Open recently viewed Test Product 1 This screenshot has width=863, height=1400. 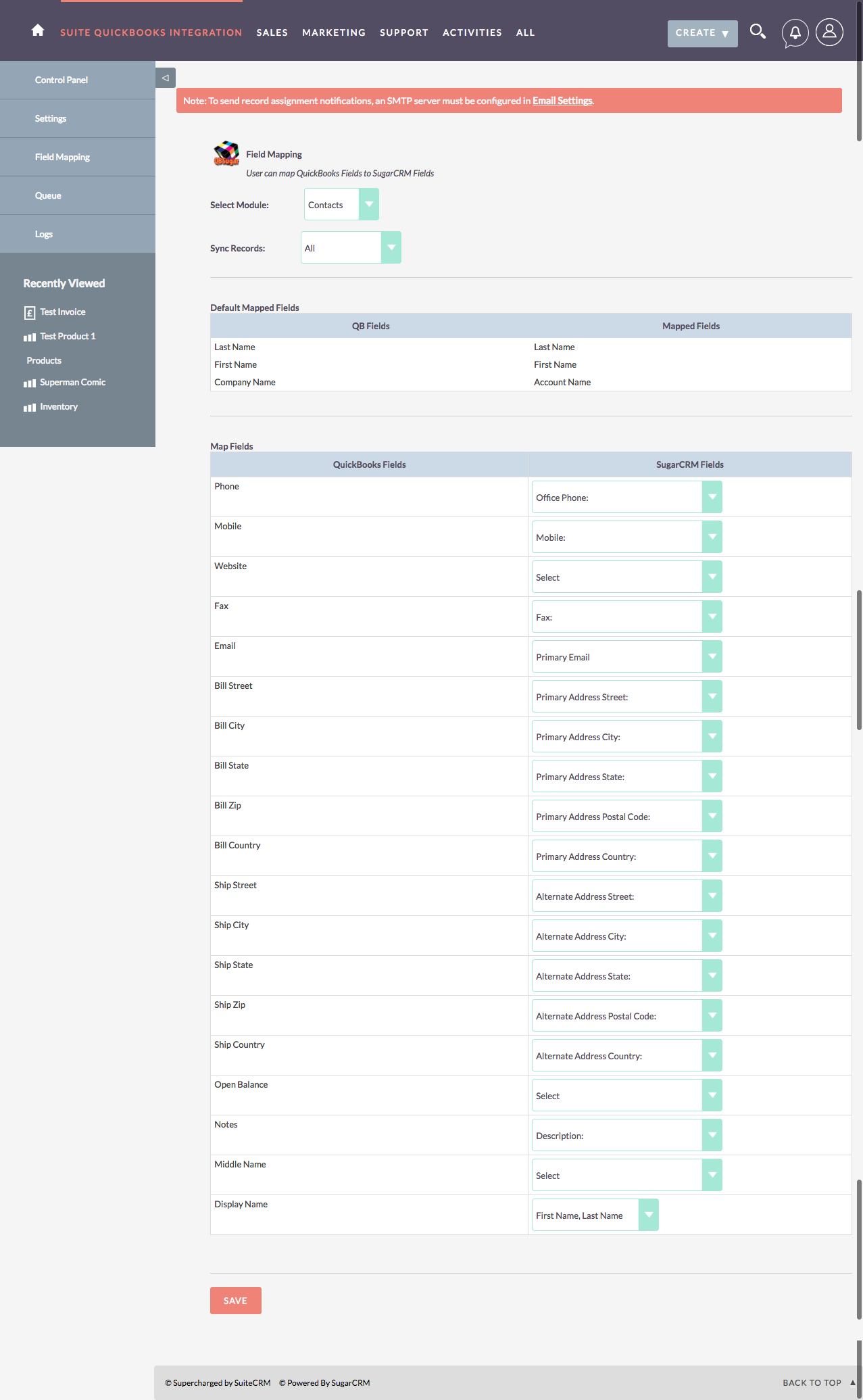pyautogui.click(x=68, y=337)
